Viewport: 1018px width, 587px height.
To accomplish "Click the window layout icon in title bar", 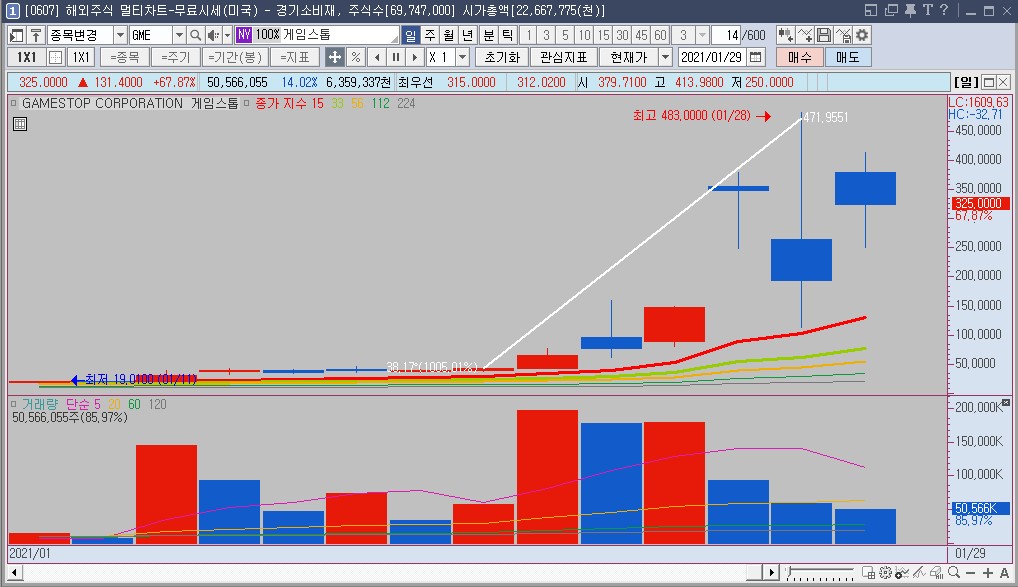I will point(871,10).
